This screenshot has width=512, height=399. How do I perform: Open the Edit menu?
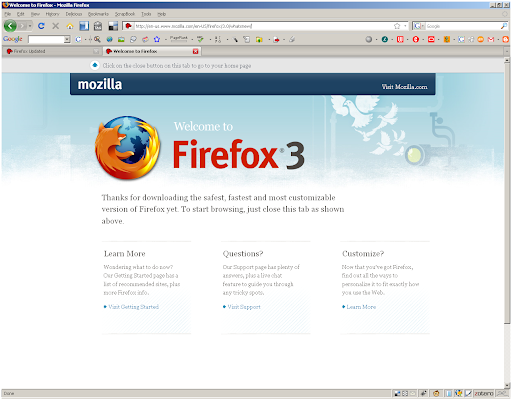[21, 14]
